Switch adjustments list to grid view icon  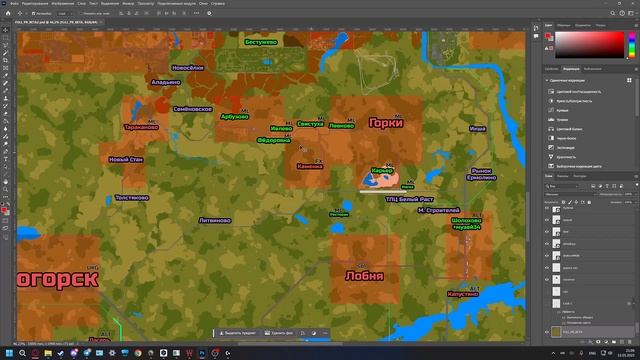tap(629, 80)
